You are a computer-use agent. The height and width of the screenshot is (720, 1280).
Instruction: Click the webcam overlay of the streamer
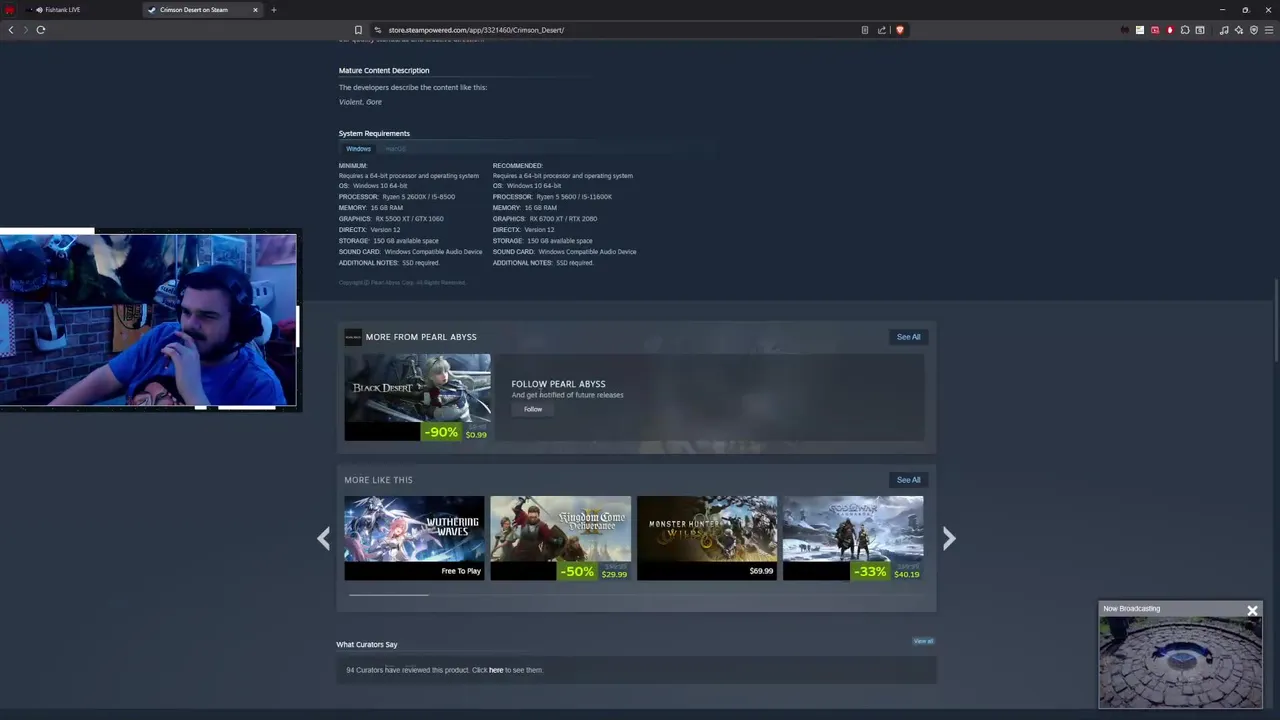[148, 320]
